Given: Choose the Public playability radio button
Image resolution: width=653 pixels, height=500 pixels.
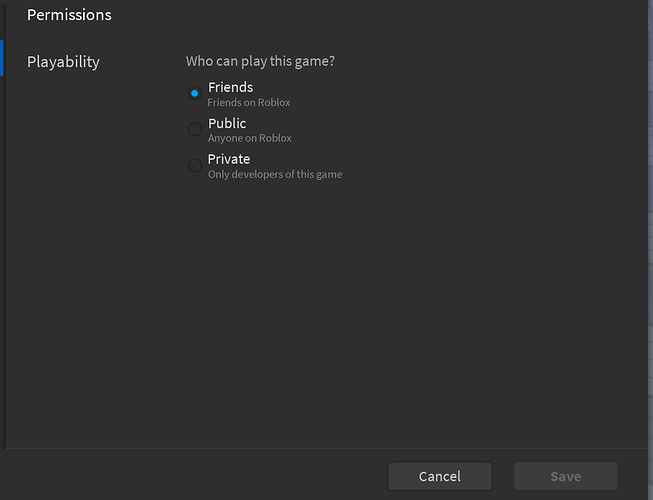Looking at the screenshot, I should coord(194,129).
